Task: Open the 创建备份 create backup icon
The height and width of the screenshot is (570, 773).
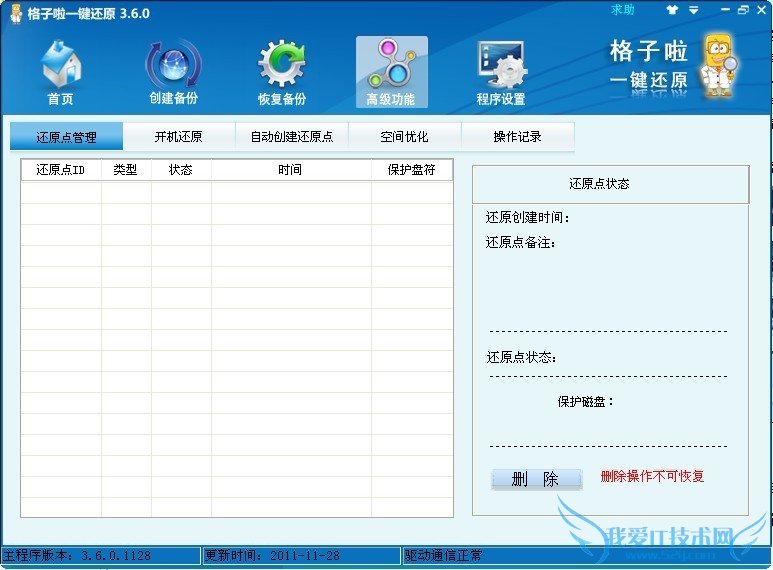Action: pos(174,72)
